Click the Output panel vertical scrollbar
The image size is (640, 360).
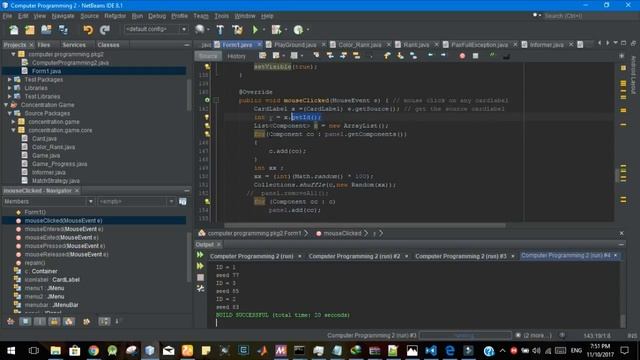pos(622,320)
